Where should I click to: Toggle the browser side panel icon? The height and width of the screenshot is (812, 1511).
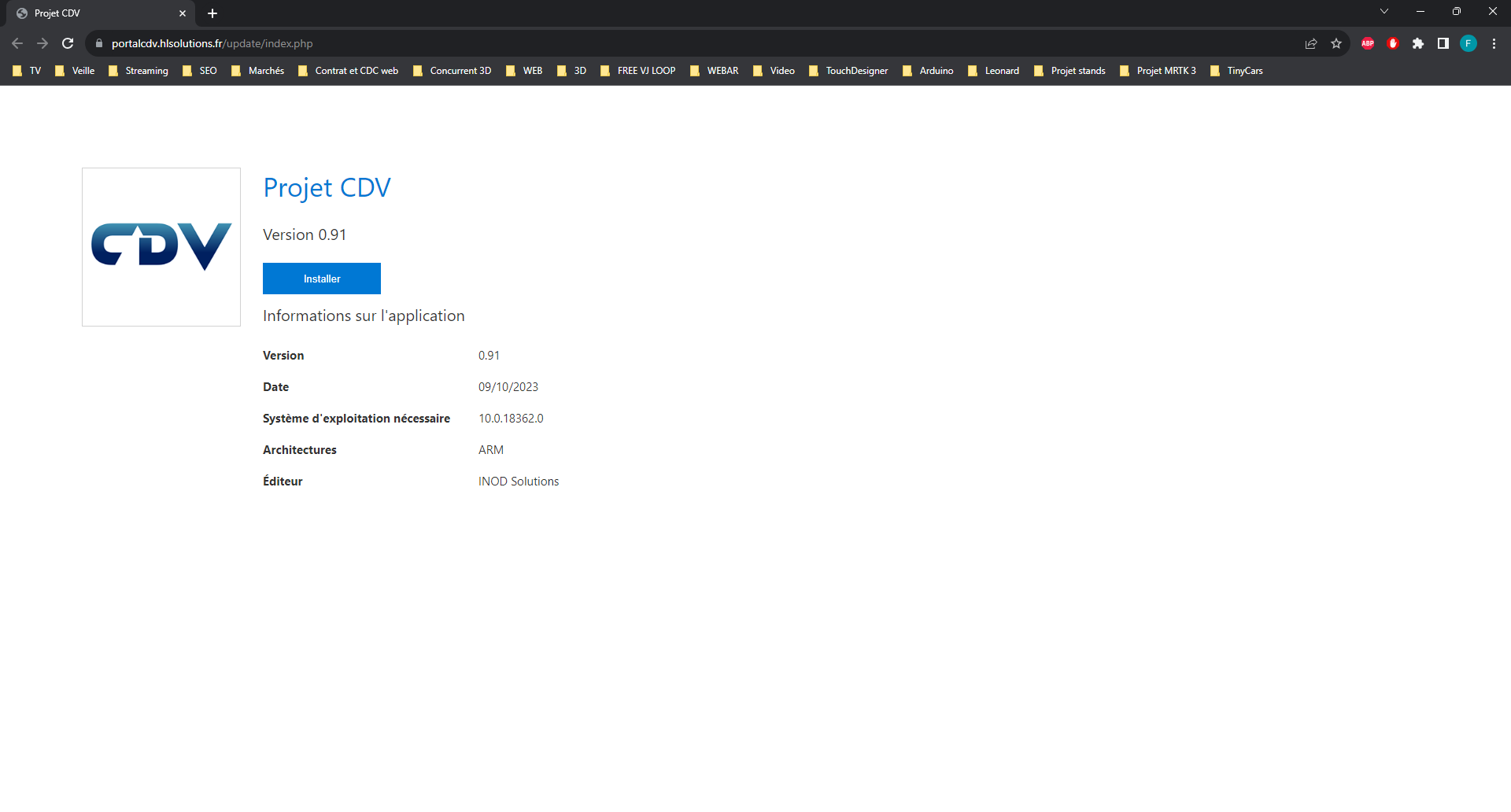(1443, 43)
